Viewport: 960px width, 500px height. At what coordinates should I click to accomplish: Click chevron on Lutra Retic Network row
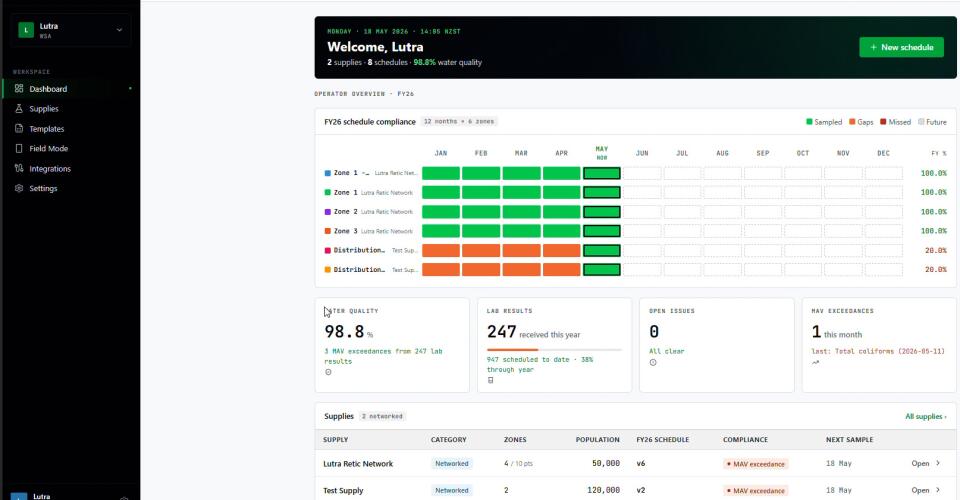[938, 463]
